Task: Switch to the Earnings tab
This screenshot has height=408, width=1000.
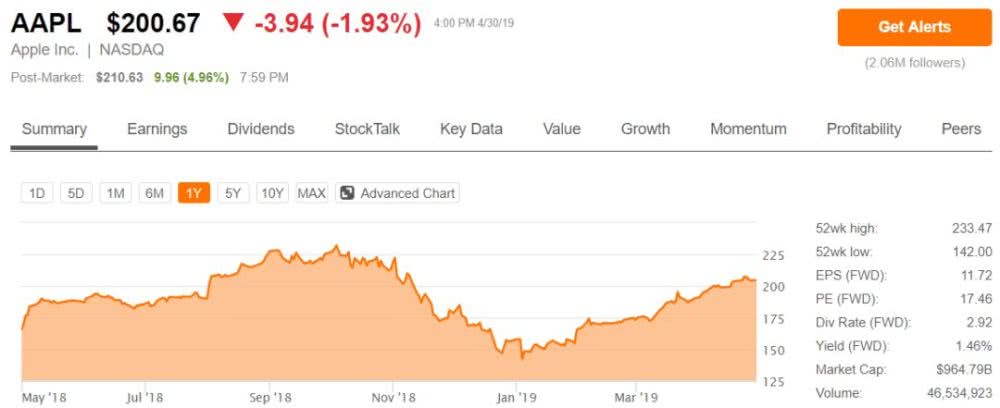Action: pyautogui.click(x=157, y=129)
